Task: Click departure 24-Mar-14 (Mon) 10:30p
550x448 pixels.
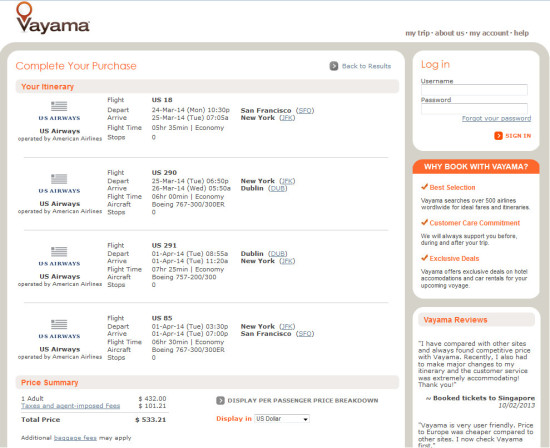Action: point(190,110)
